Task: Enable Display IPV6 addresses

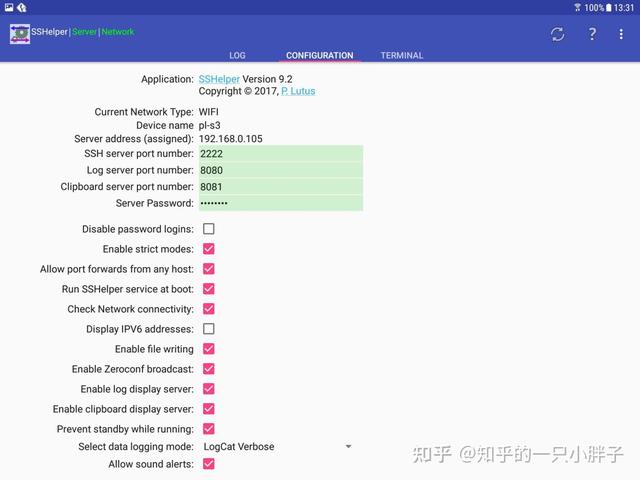Action: pyautogui.click(x=209, y=329)
